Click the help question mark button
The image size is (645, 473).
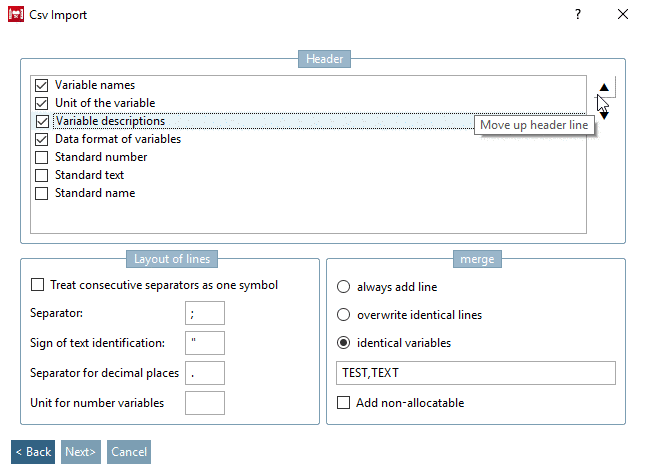(578, 15)
